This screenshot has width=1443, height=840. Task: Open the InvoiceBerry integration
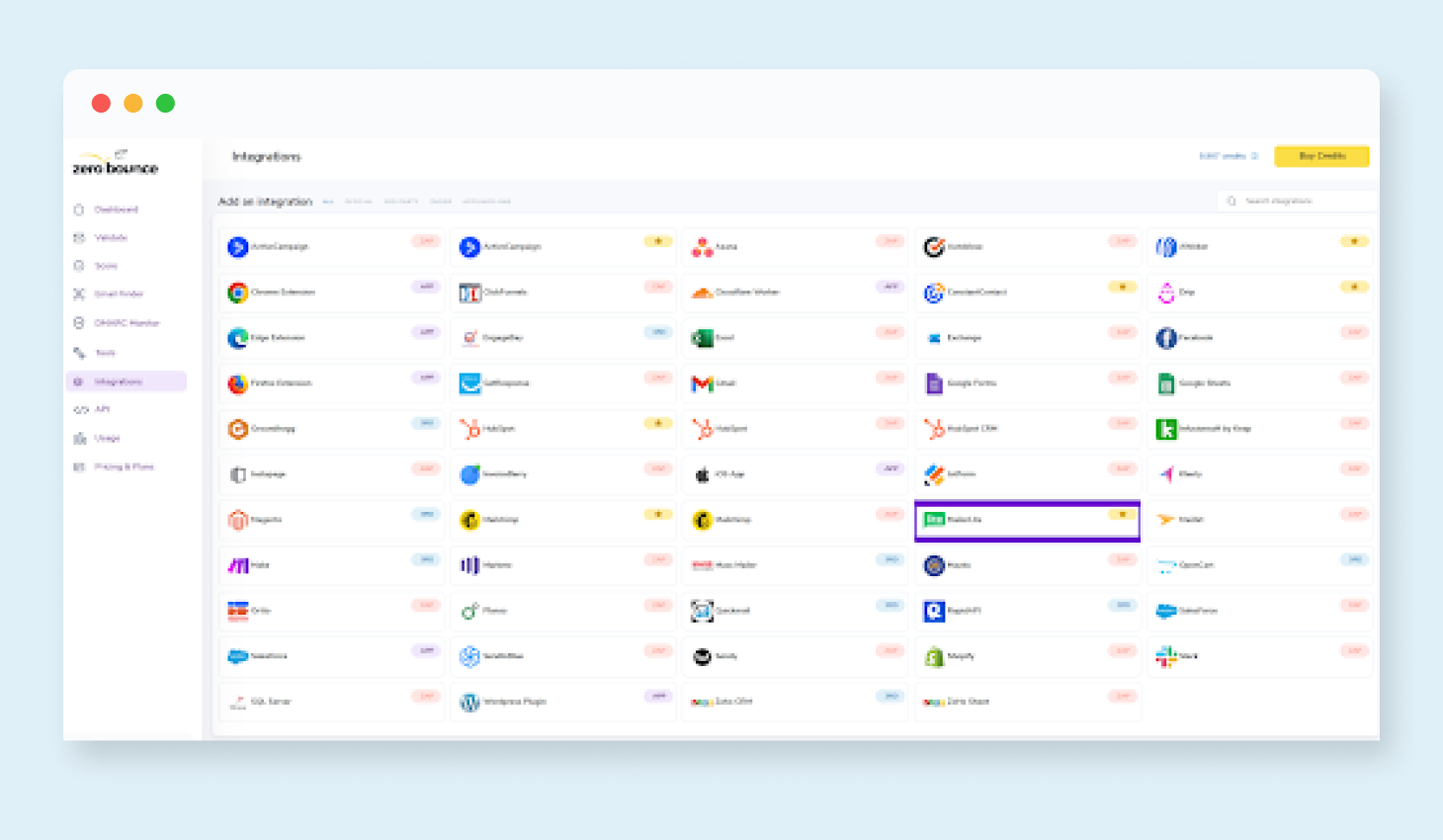(x=561, y=474)
